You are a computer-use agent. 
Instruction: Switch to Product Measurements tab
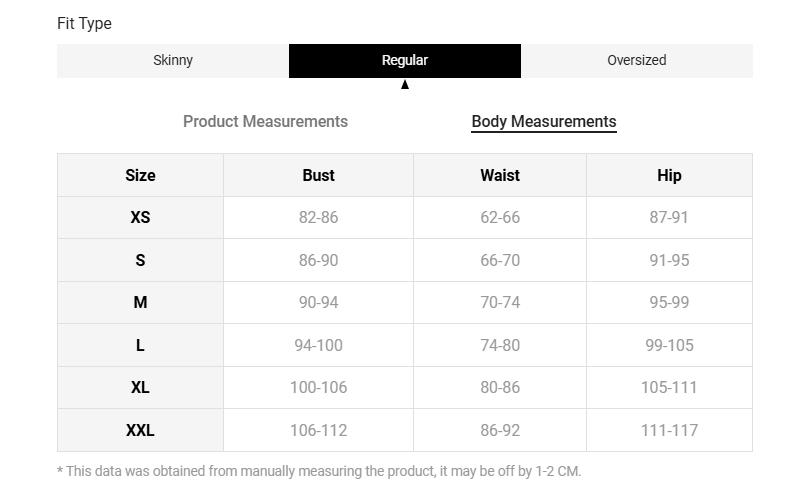265,121
